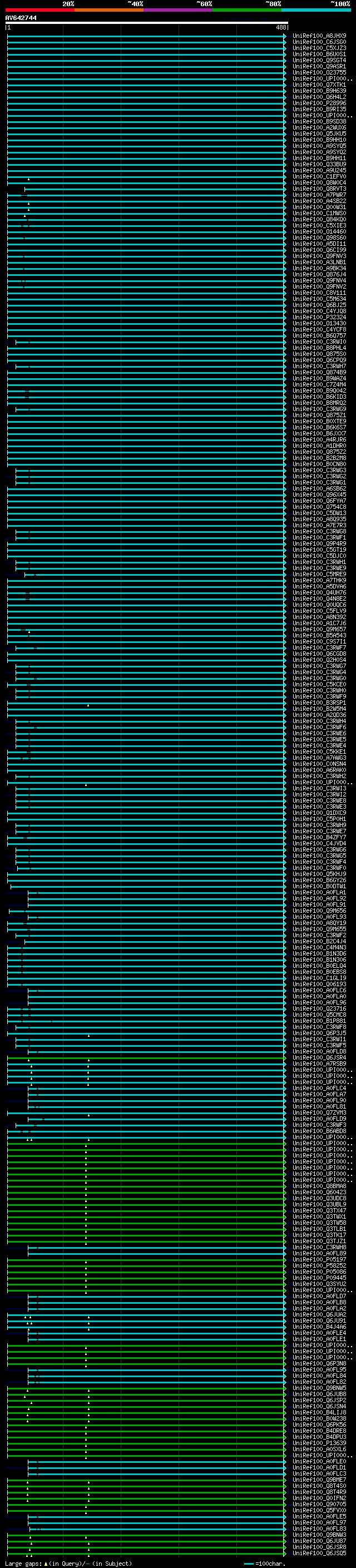Select hit UniRef100_C5P0H1
The image size is (356, 1568).
[x=319, y=819]
